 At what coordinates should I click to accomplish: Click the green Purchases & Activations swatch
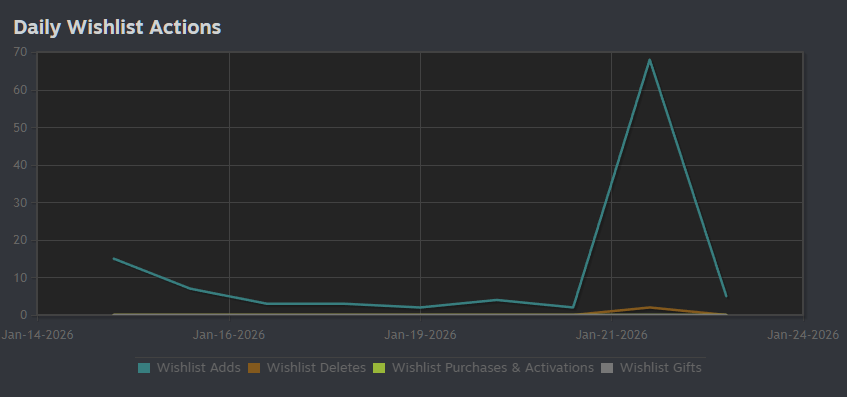pyautogui.click(x=379, y=368)
